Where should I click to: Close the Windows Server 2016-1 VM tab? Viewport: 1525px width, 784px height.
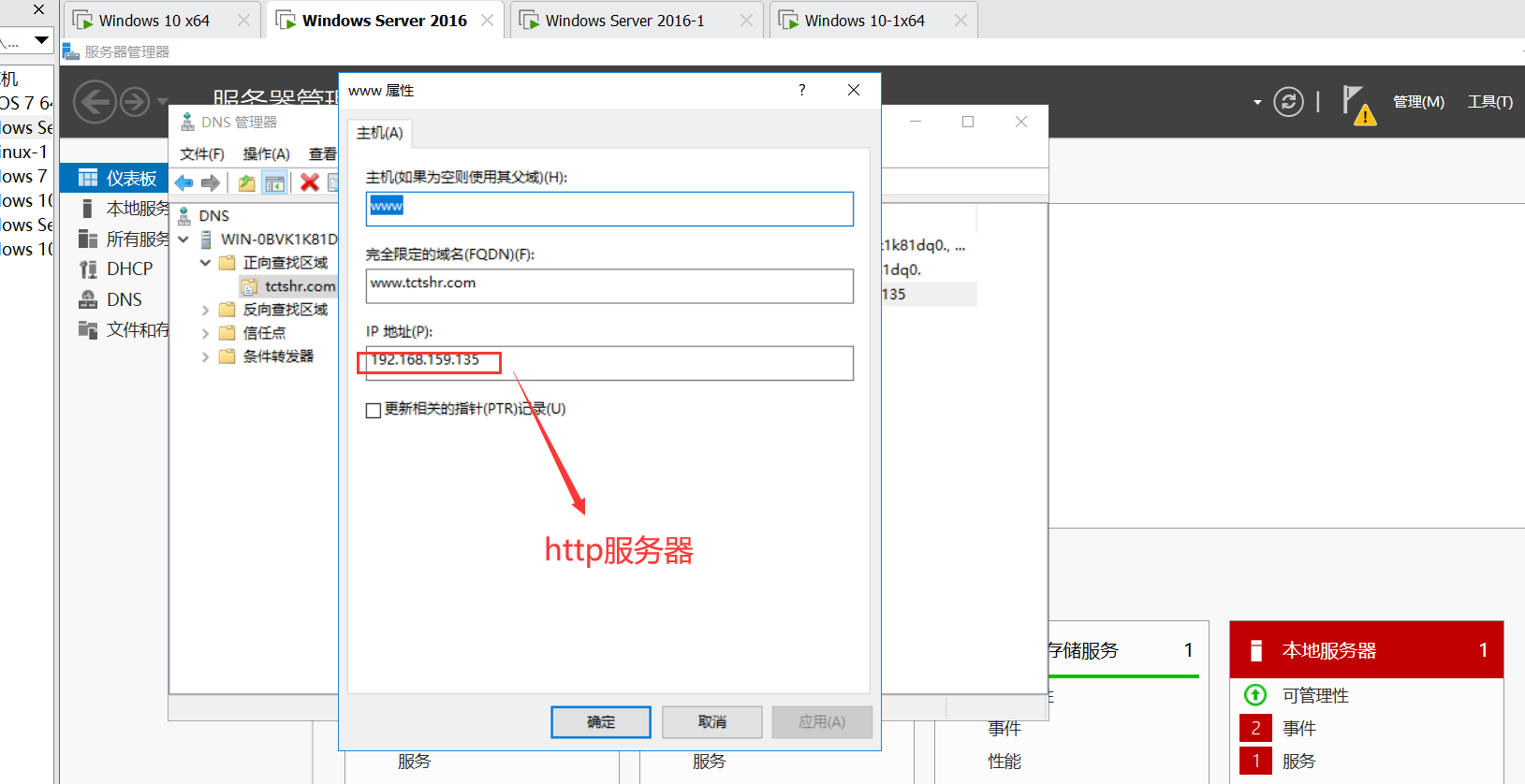[746, 21]
